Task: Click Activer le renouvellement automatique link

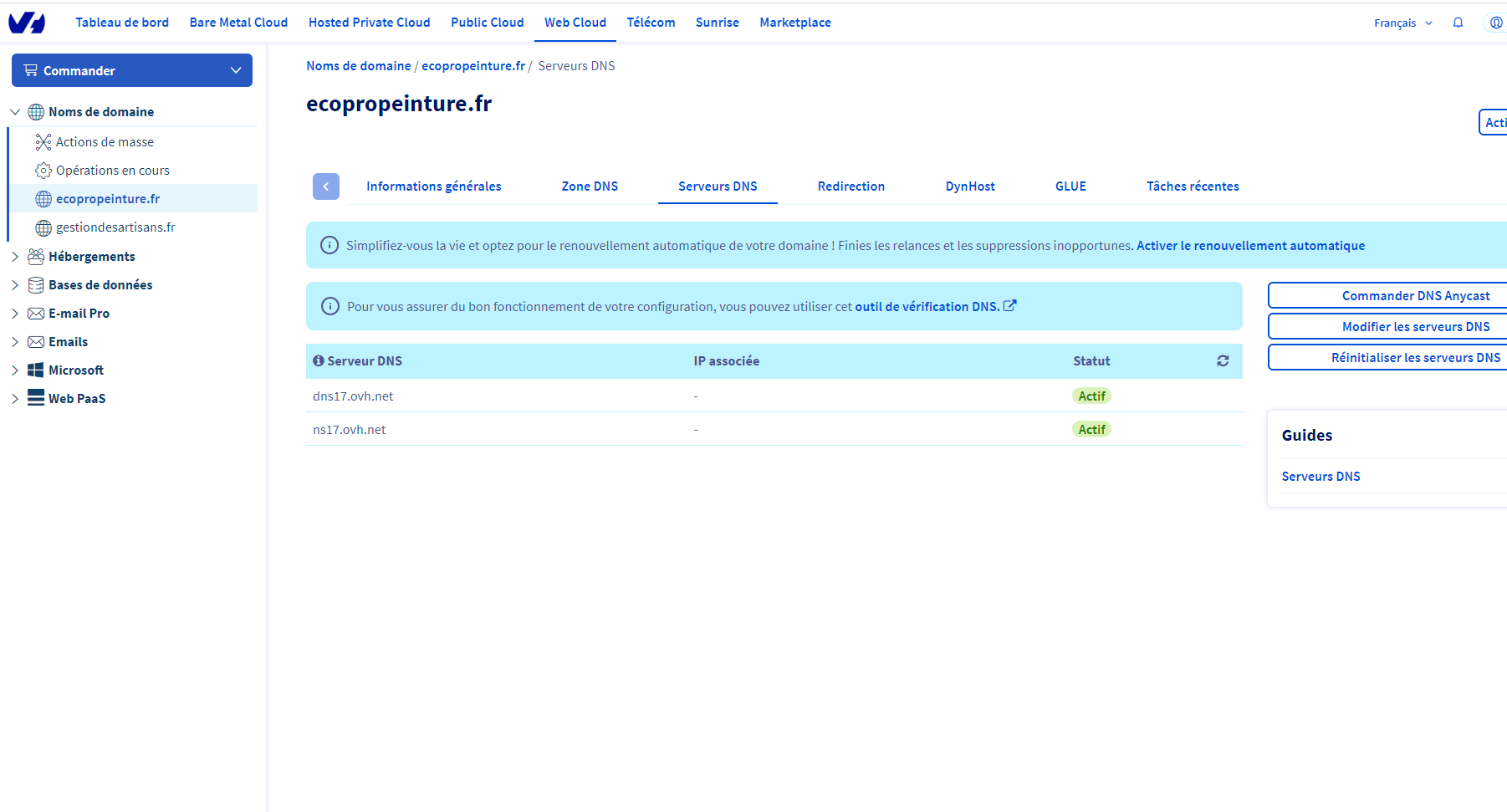Action: (1250, 246)
